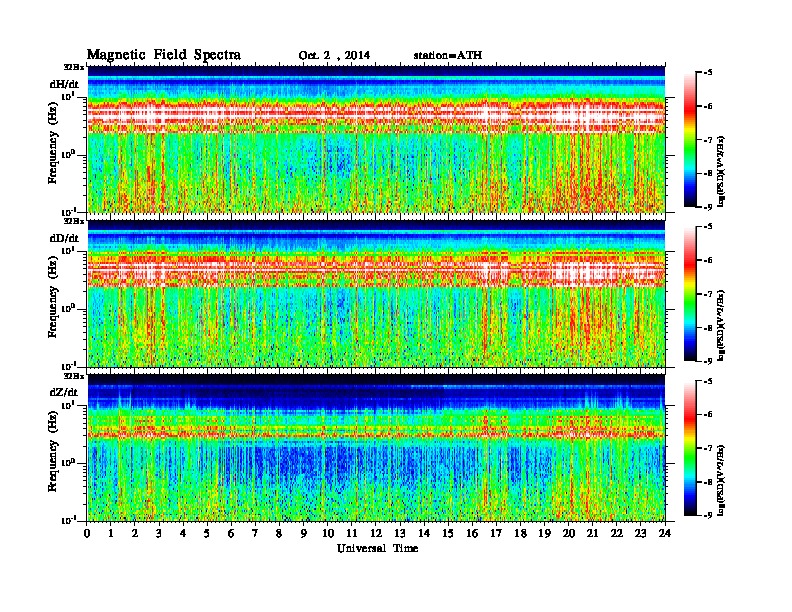Click the date "Oct. 2, 2014"
Screen dimensions: 792x612
[x=334, y=56]
